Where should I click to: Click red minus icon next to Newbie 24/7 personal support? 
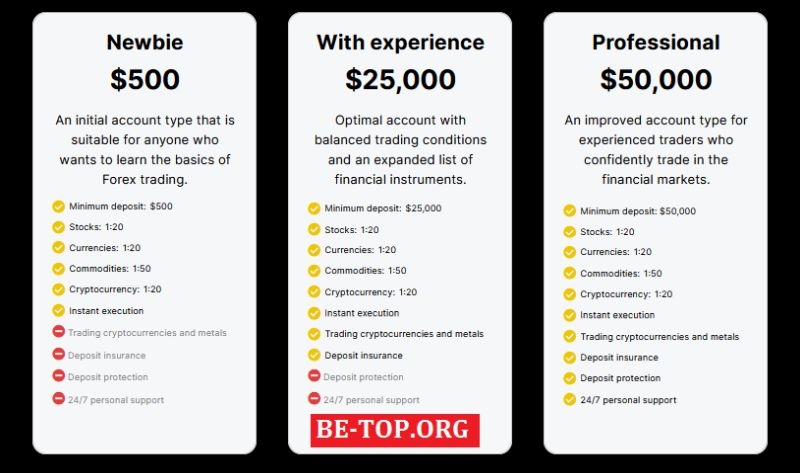[58, 399]
